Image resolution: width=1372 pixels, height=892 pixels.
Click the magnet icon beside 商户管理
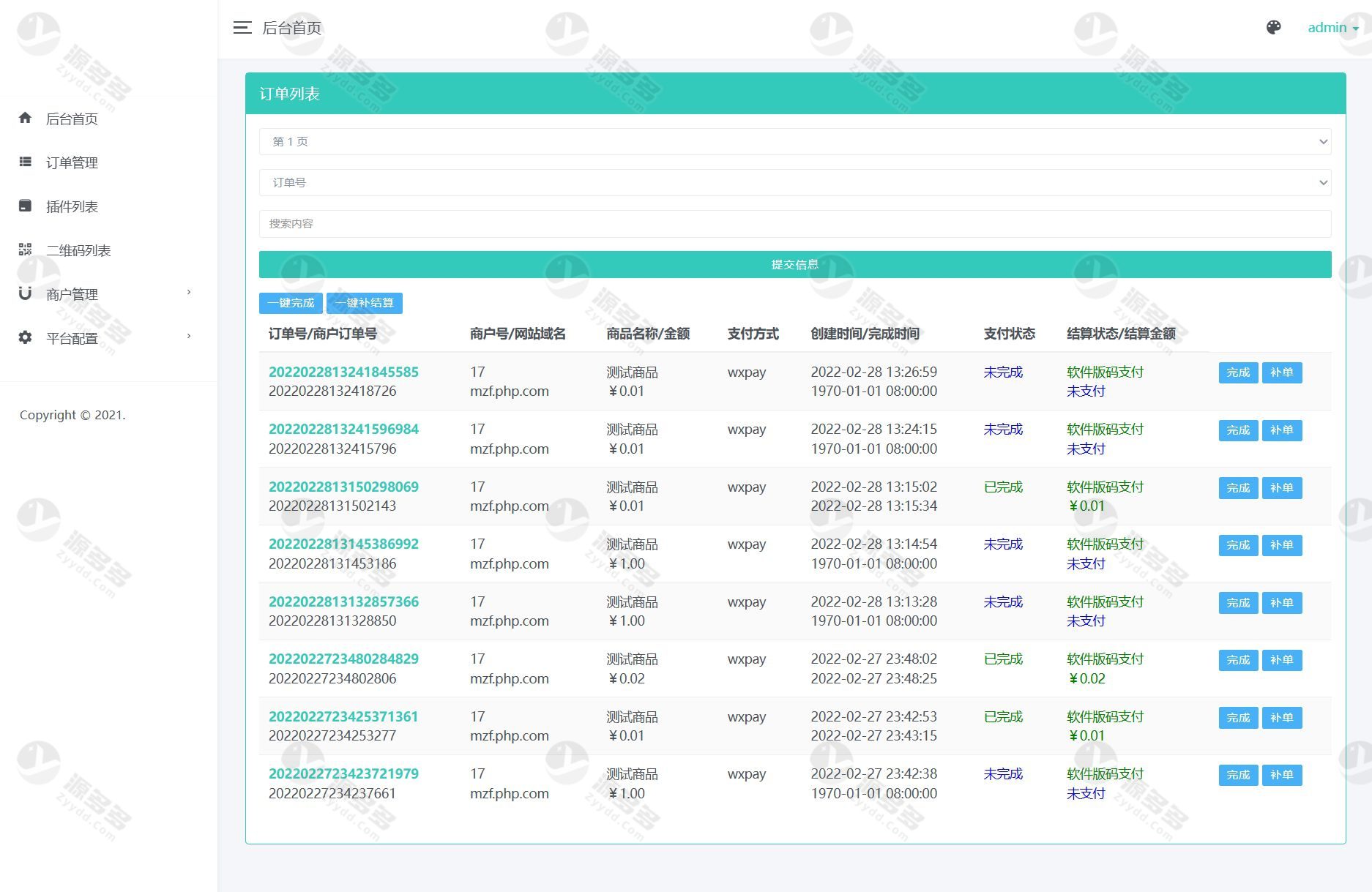click(x=26, y=293)
